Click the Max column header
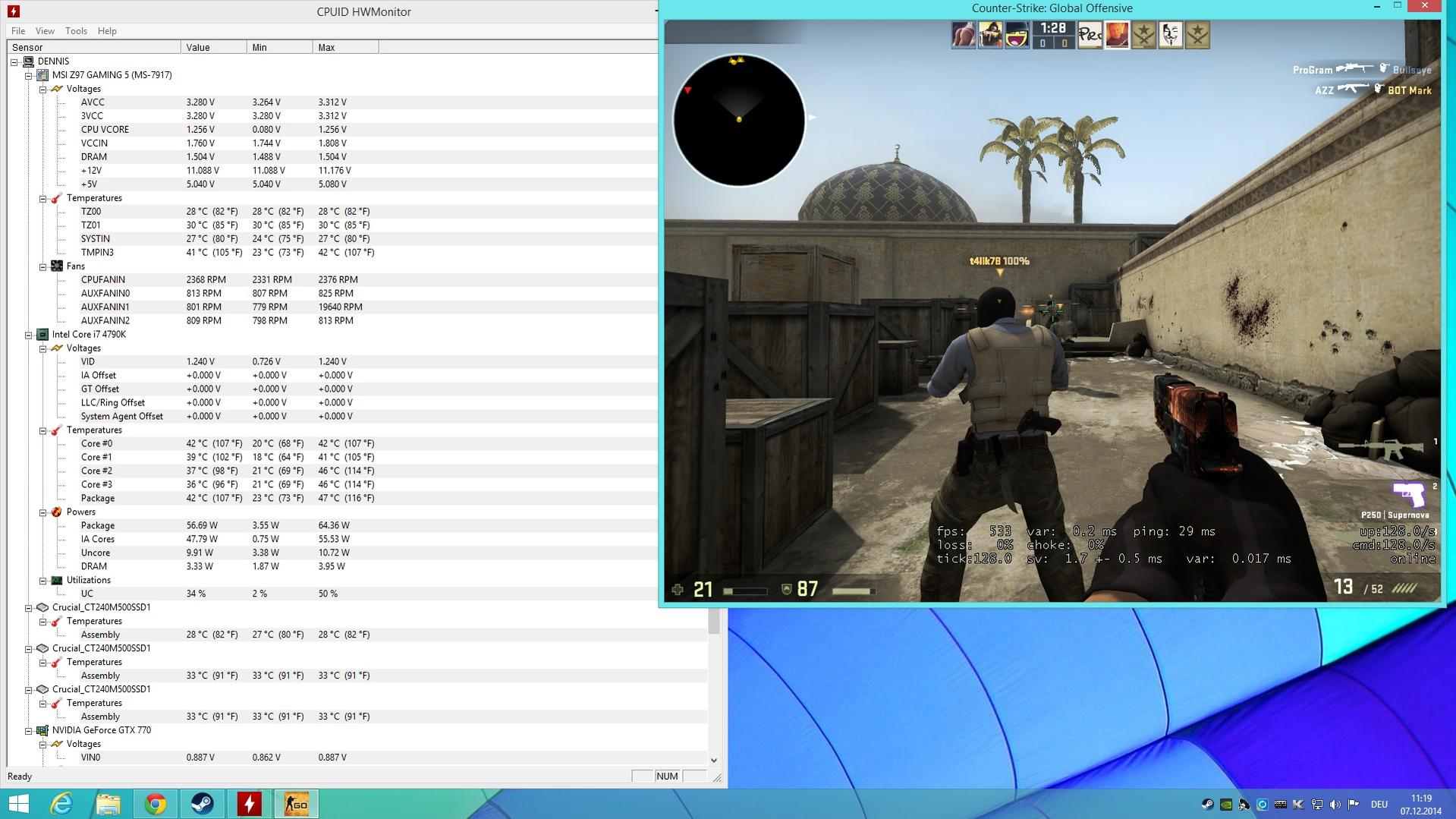The image size is (1456, 819). (x=346, y=47)
